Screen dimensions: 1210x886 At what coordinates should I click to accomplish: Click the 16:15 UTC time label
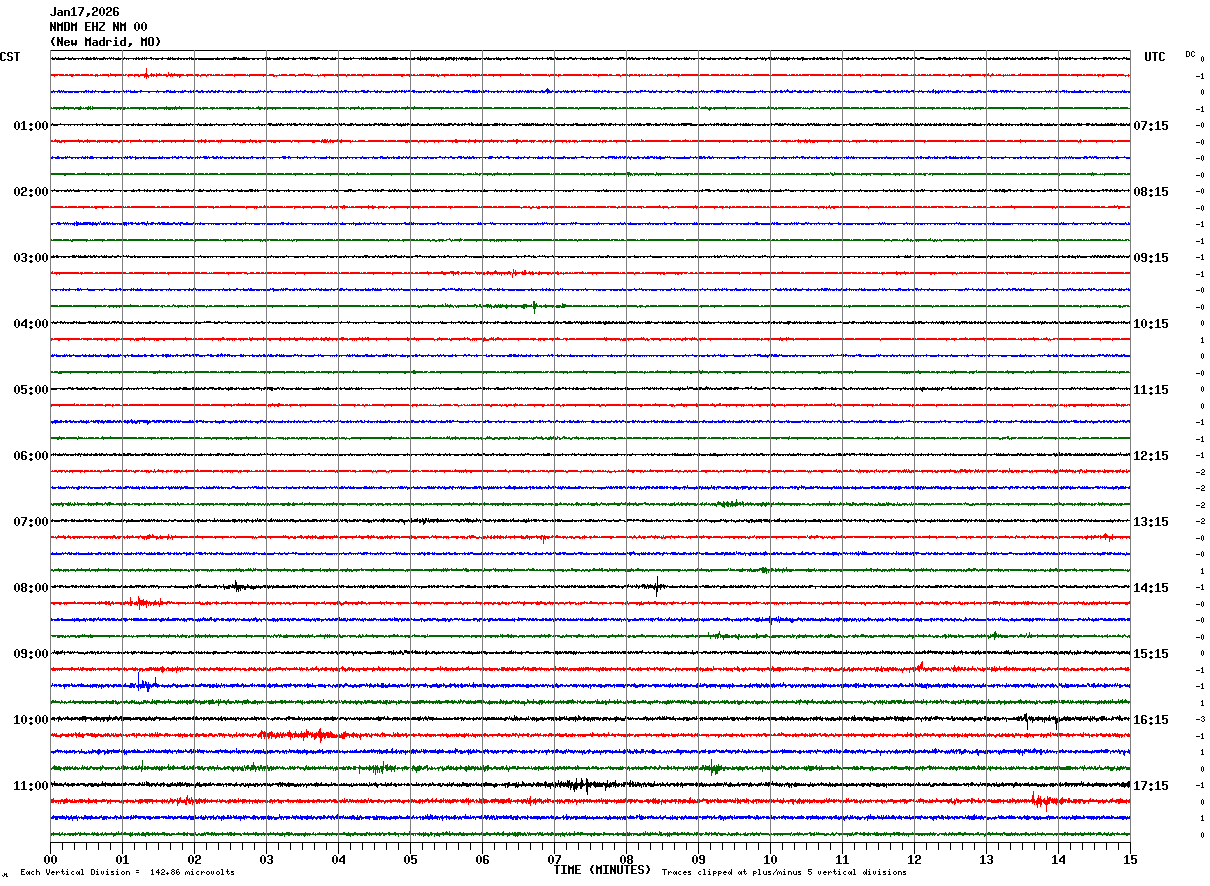pos(1151,719)
